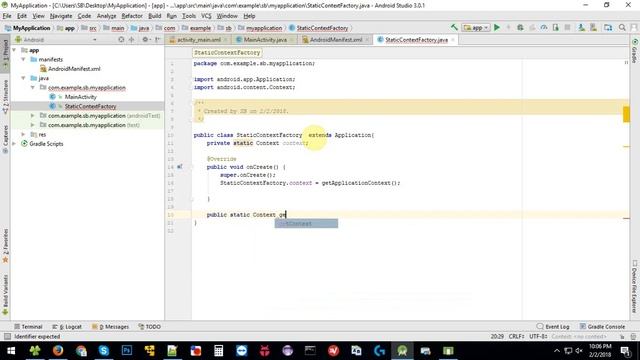Click the StaticContextFactory editor breadcrumb label
The image size is (640, 360).
tap(227, 53)
